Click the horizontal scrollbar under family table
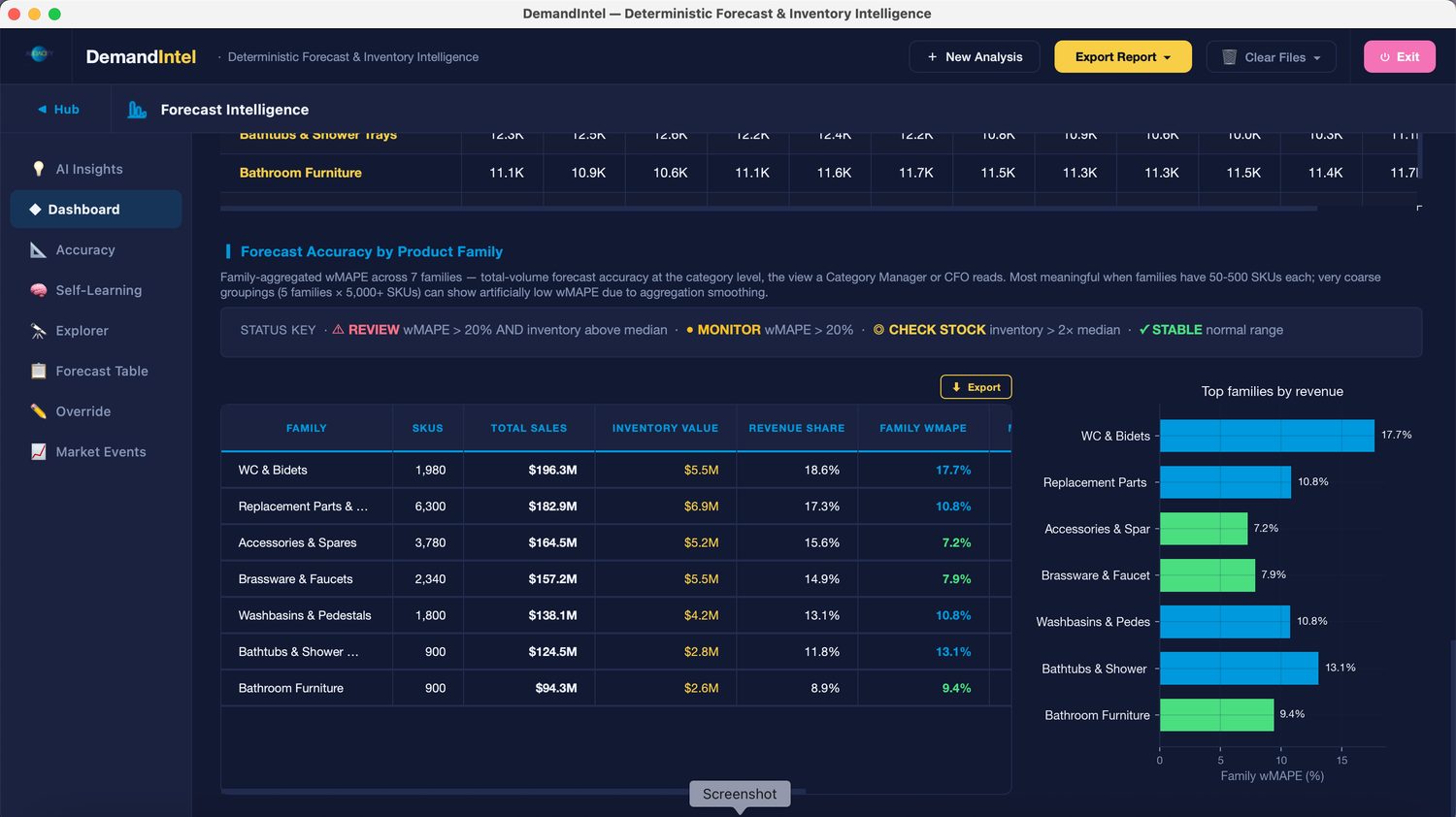 coord(514,792)
